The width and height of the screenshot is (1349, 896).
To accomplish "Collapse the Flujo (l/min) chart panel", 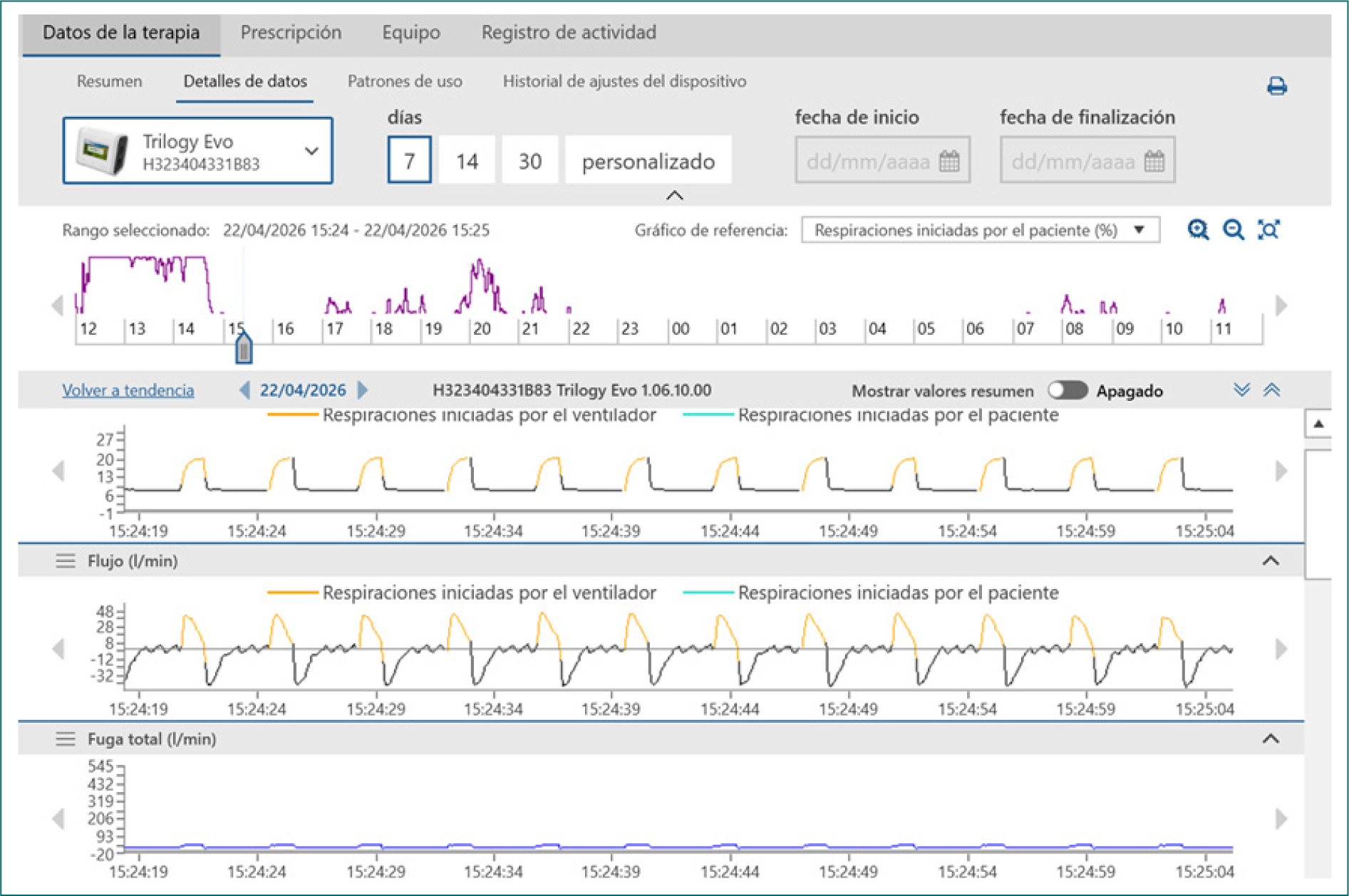I will click(1271, 561).
